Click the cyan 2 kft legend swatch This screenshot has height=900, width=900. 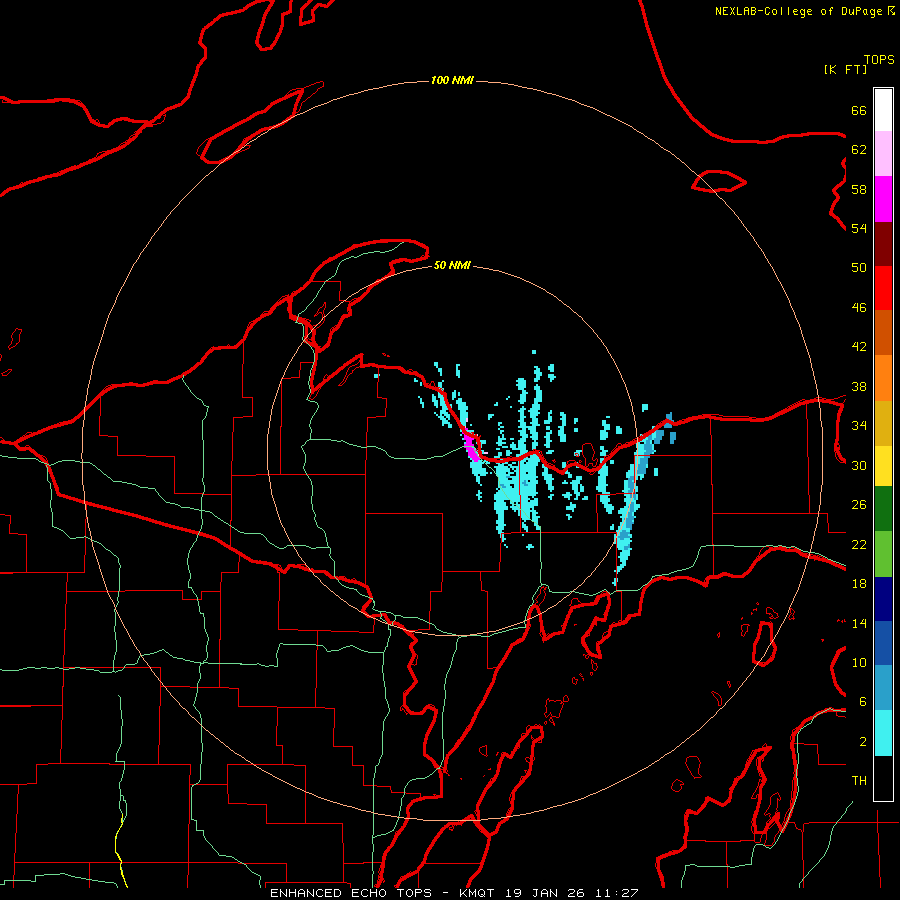click(883, 733)
